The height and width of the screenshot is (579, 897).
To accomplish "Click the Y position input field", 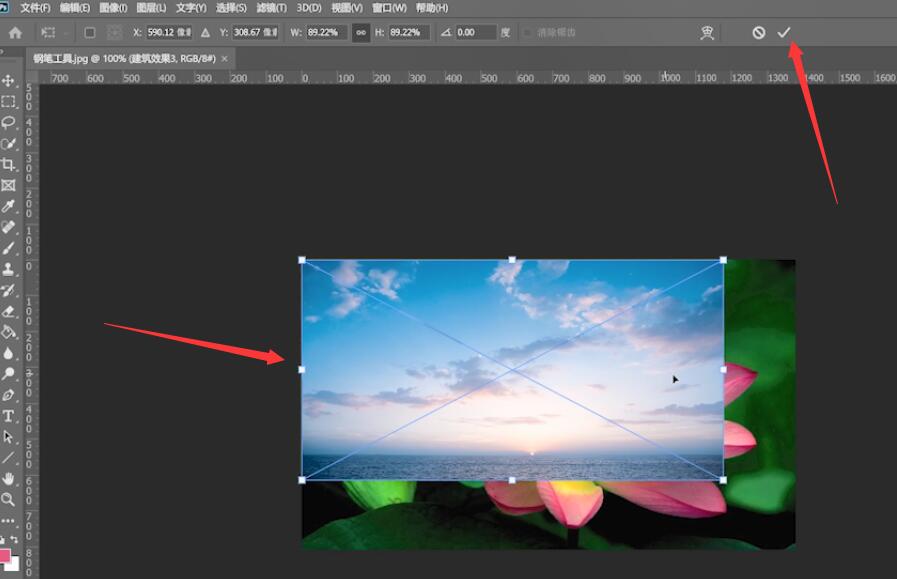I will pyautogui.click(x=256, y=33).
